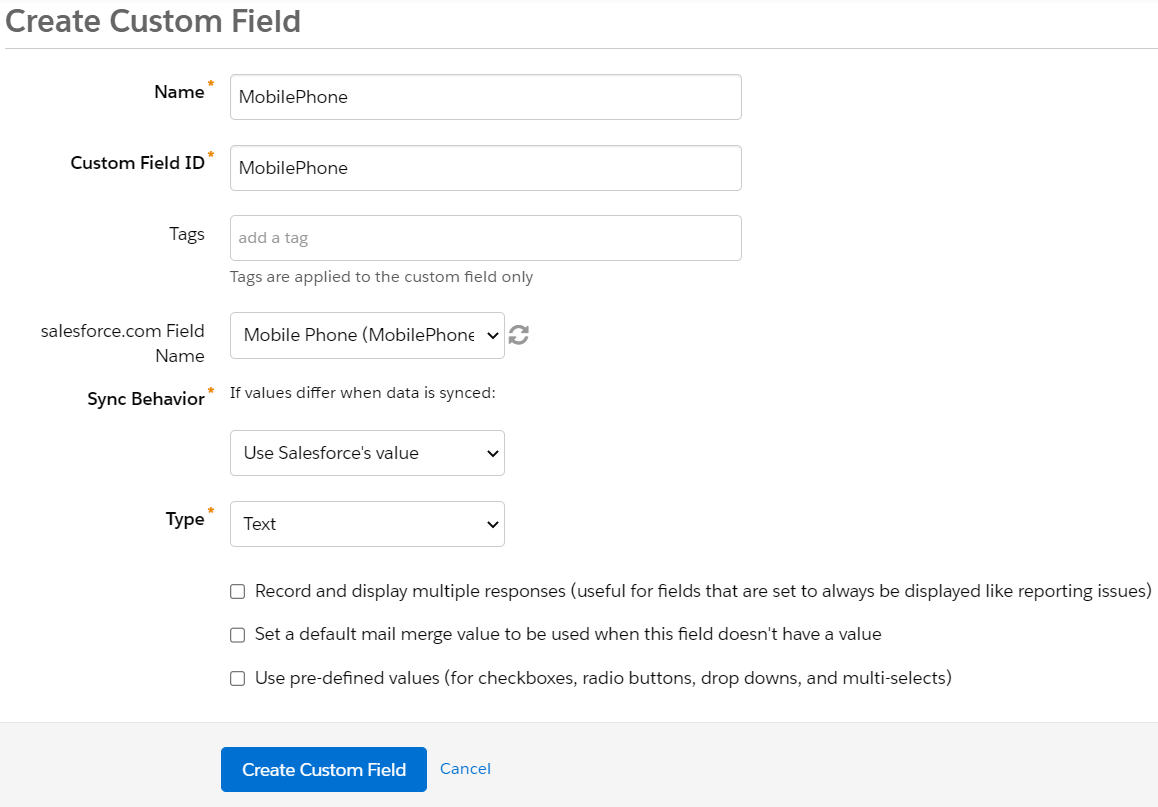Screen dimensions: 1158x807
Task: Check Set a default mail merge value
Action: [x=238, y=635]
